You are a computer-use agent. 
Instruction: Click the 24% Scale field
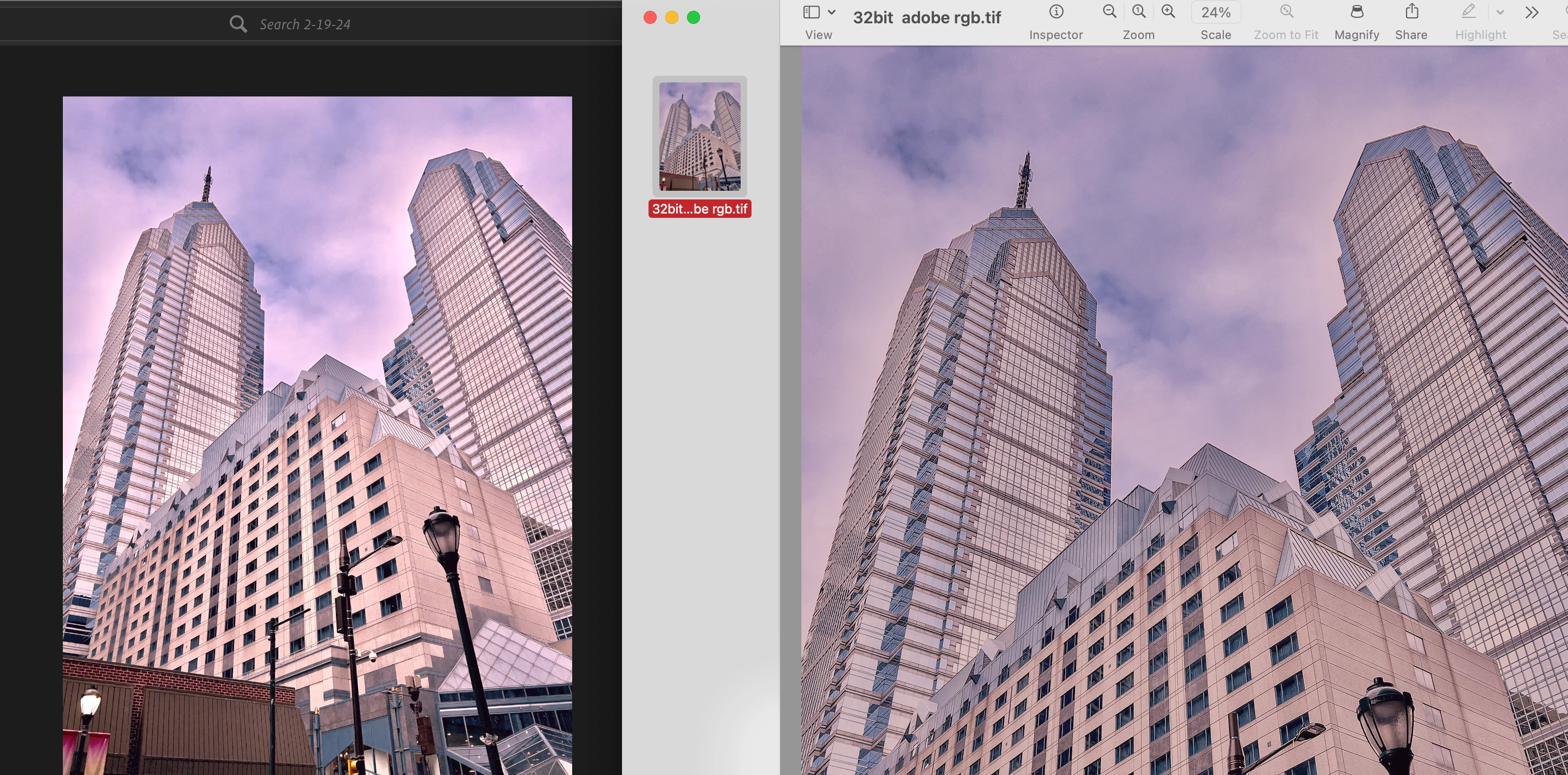tap(1216, 12)
